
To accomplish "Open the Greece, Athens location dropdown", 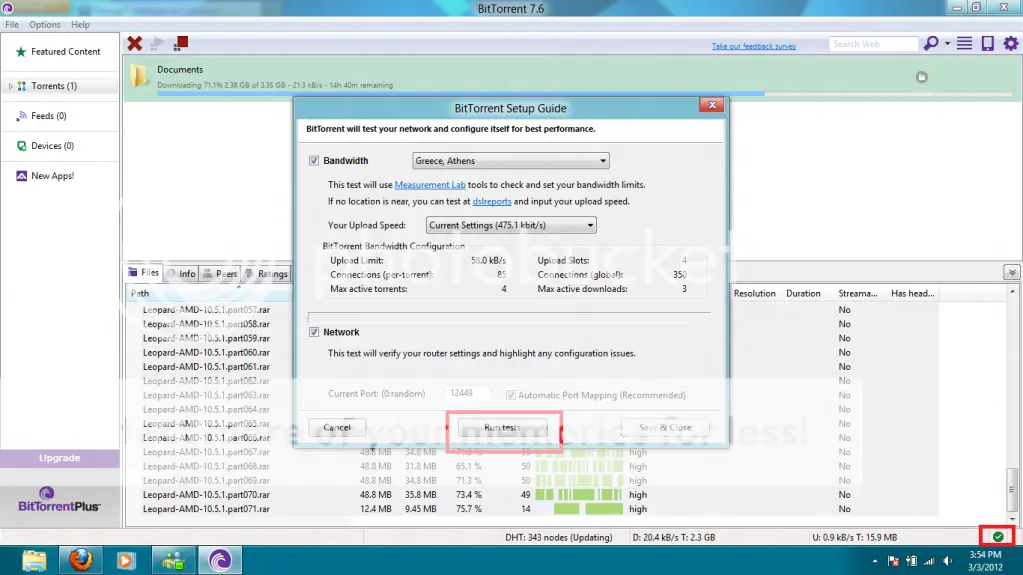I will point(511,161).
